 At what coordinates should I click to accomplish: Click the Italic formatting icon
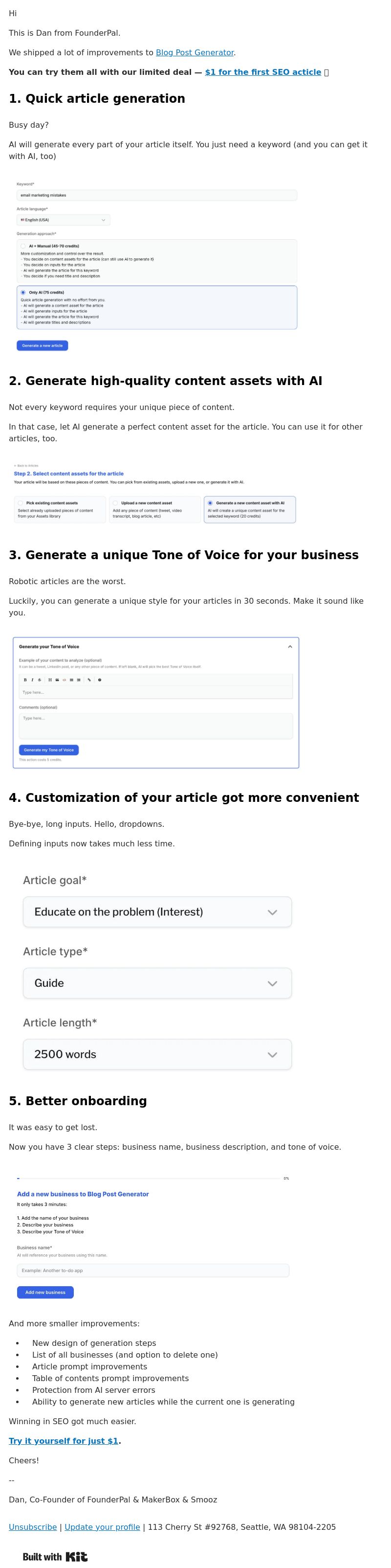point(32,680)
